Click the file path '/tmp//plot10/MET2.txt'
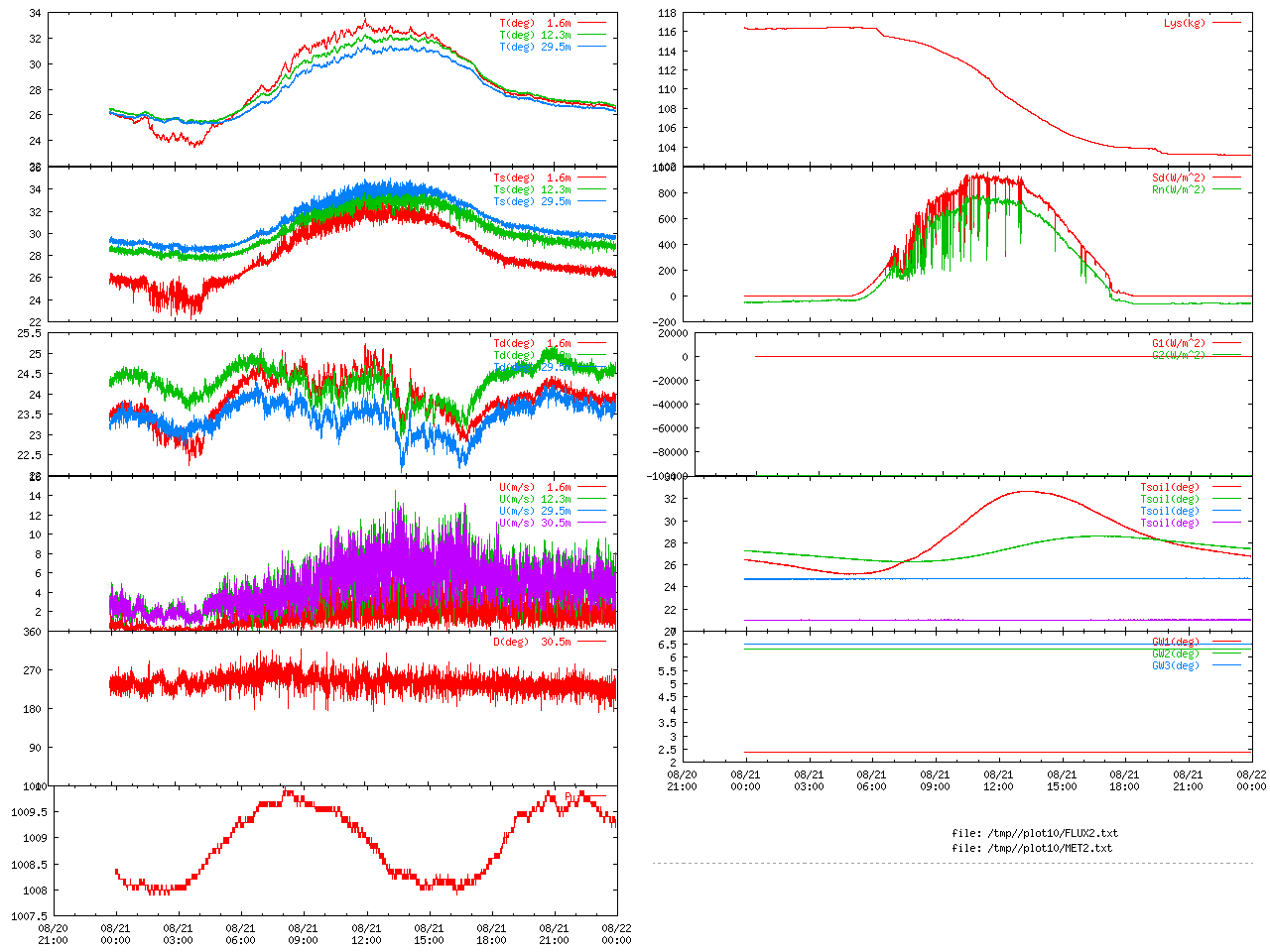 (1051, 849)
